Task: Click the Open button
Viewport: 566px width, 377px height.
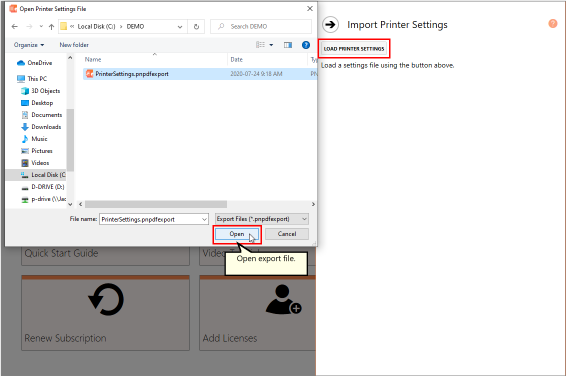Action: (237, 234)
